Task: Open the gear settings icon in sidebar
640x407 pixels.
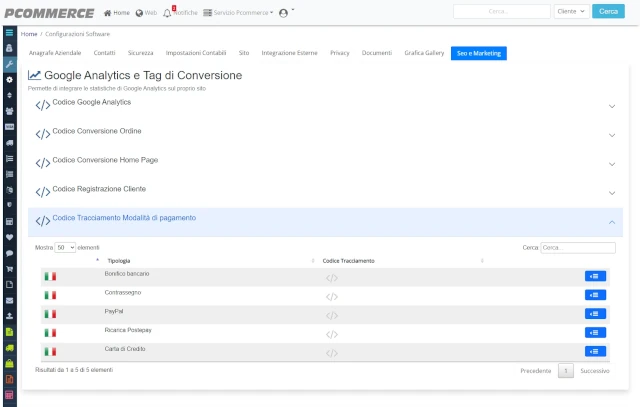Action: click(9, 80)
